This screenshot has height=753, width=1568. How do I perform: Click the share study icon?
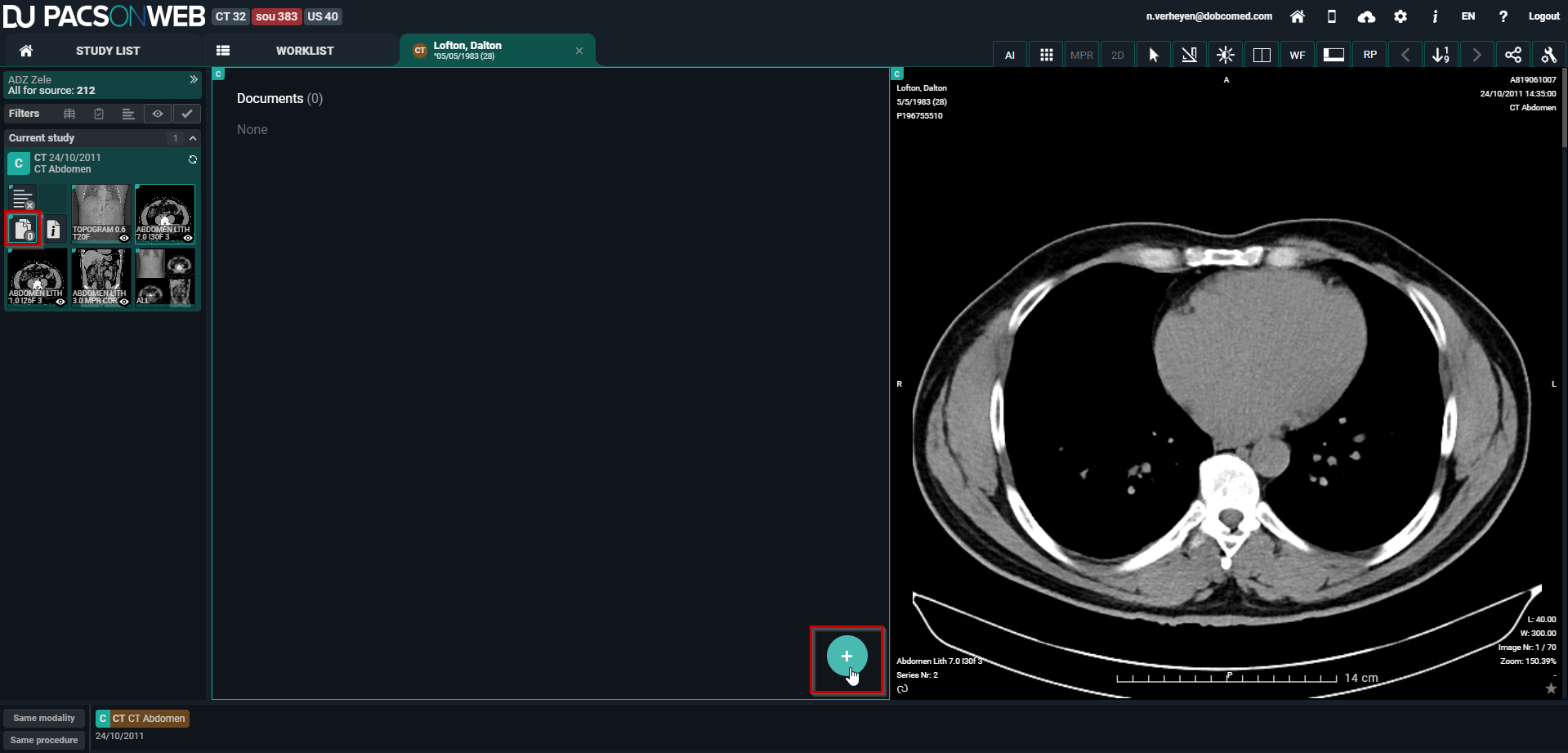tap(1513, 55)
